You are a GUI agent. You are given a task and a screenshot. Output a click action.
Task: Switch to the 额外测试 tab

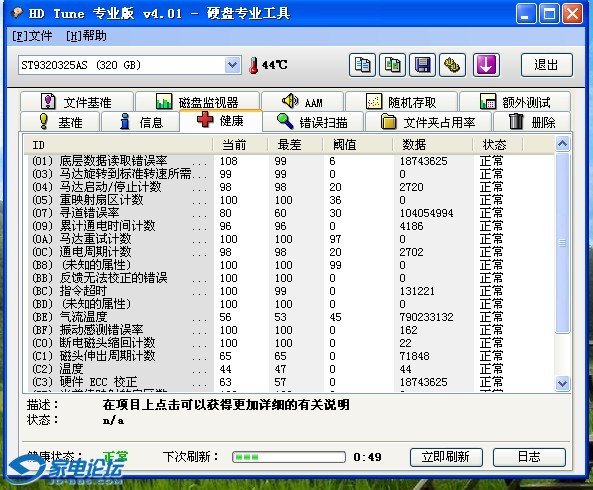[515, 102]
